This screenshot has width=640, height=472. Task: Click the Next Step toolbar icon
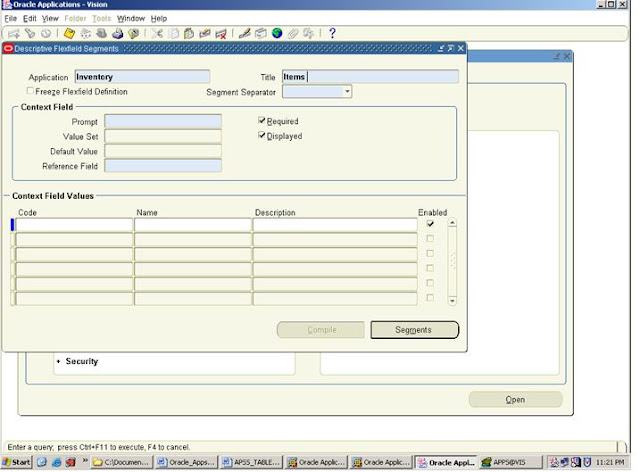tap(86, 33)
